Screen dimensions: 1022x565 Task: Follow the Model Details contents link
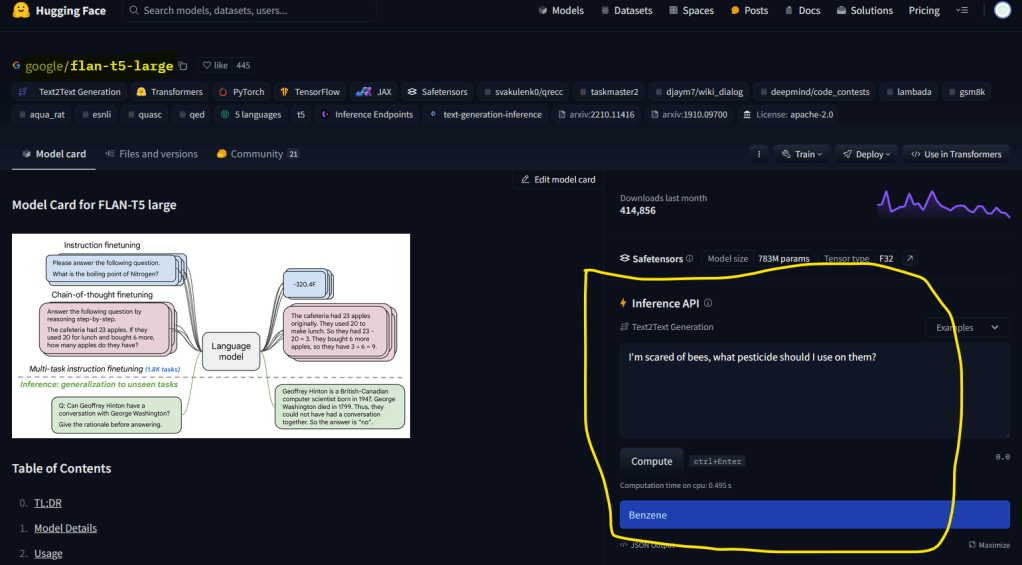(x=65, y=528)
